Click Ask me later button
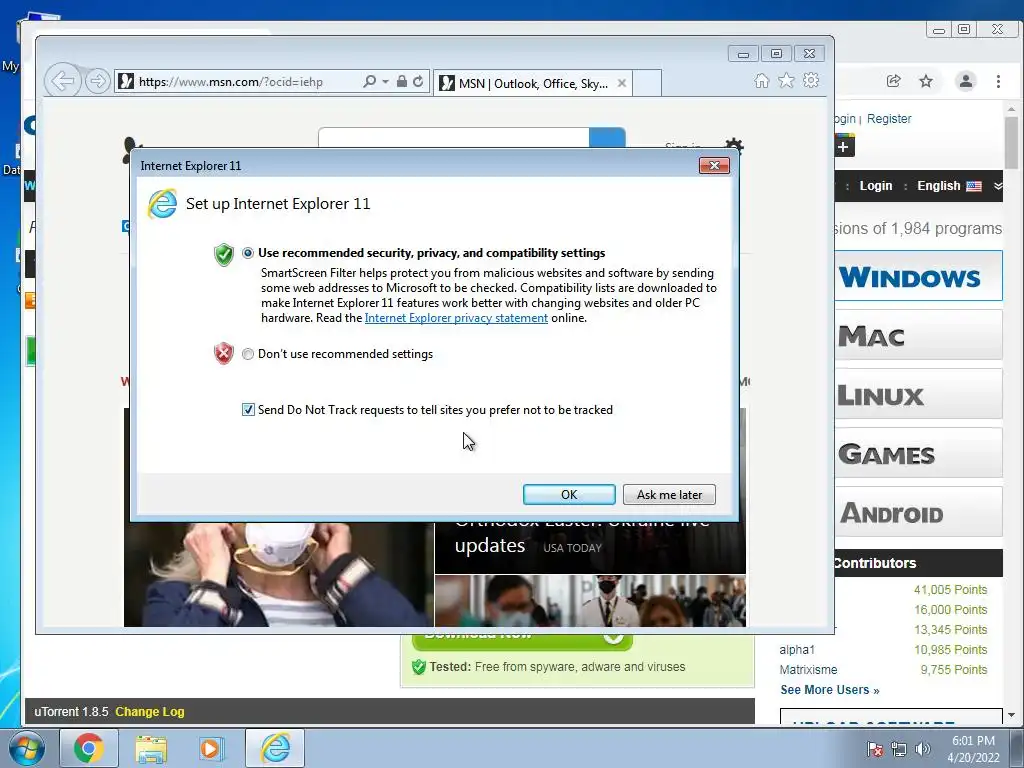1024x768 pixels. pyautogui.click(x=669, y=494)
